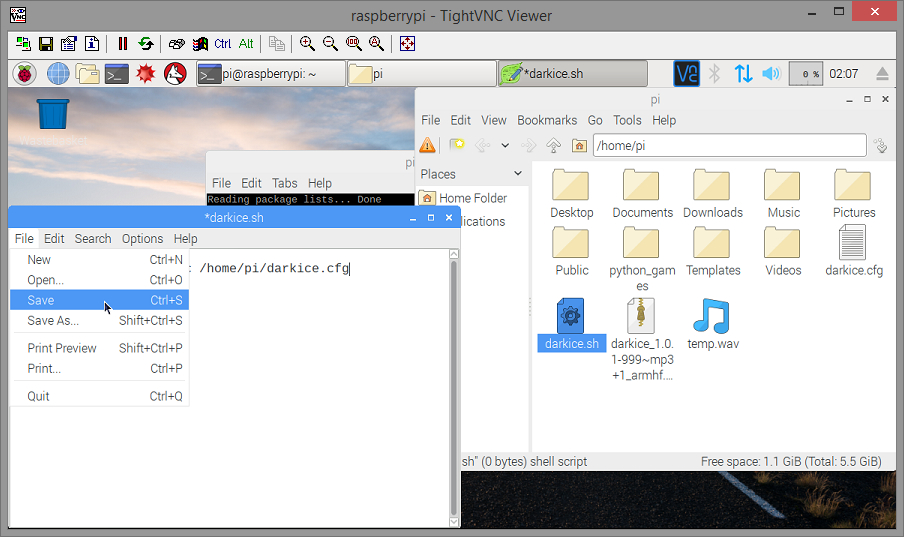Toggle full screen mode icon
The height and width of the screenshot is (537, 904).
point(408,44)
